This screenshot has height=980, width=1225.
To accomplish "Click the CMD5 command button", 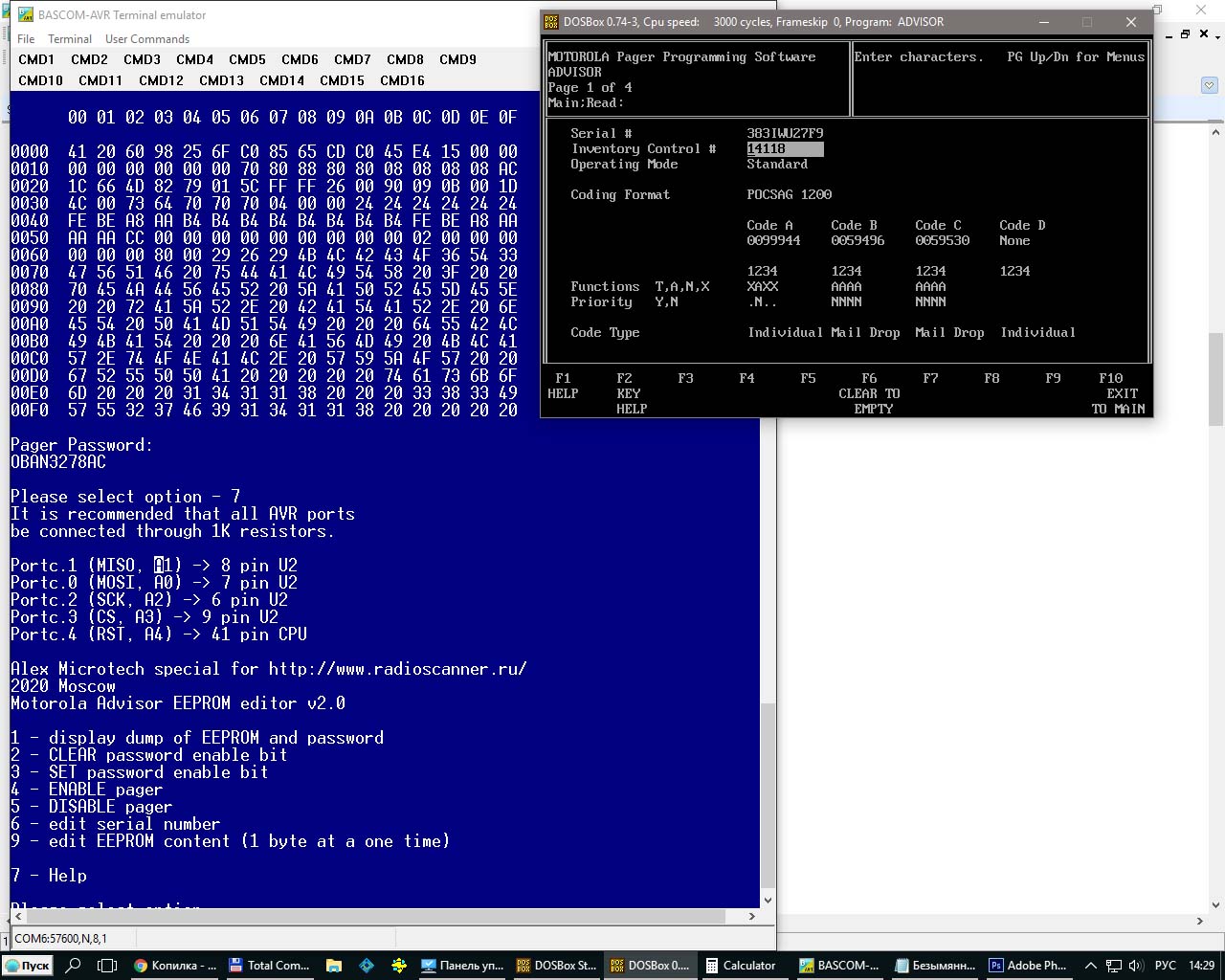I will coord(247,59).
